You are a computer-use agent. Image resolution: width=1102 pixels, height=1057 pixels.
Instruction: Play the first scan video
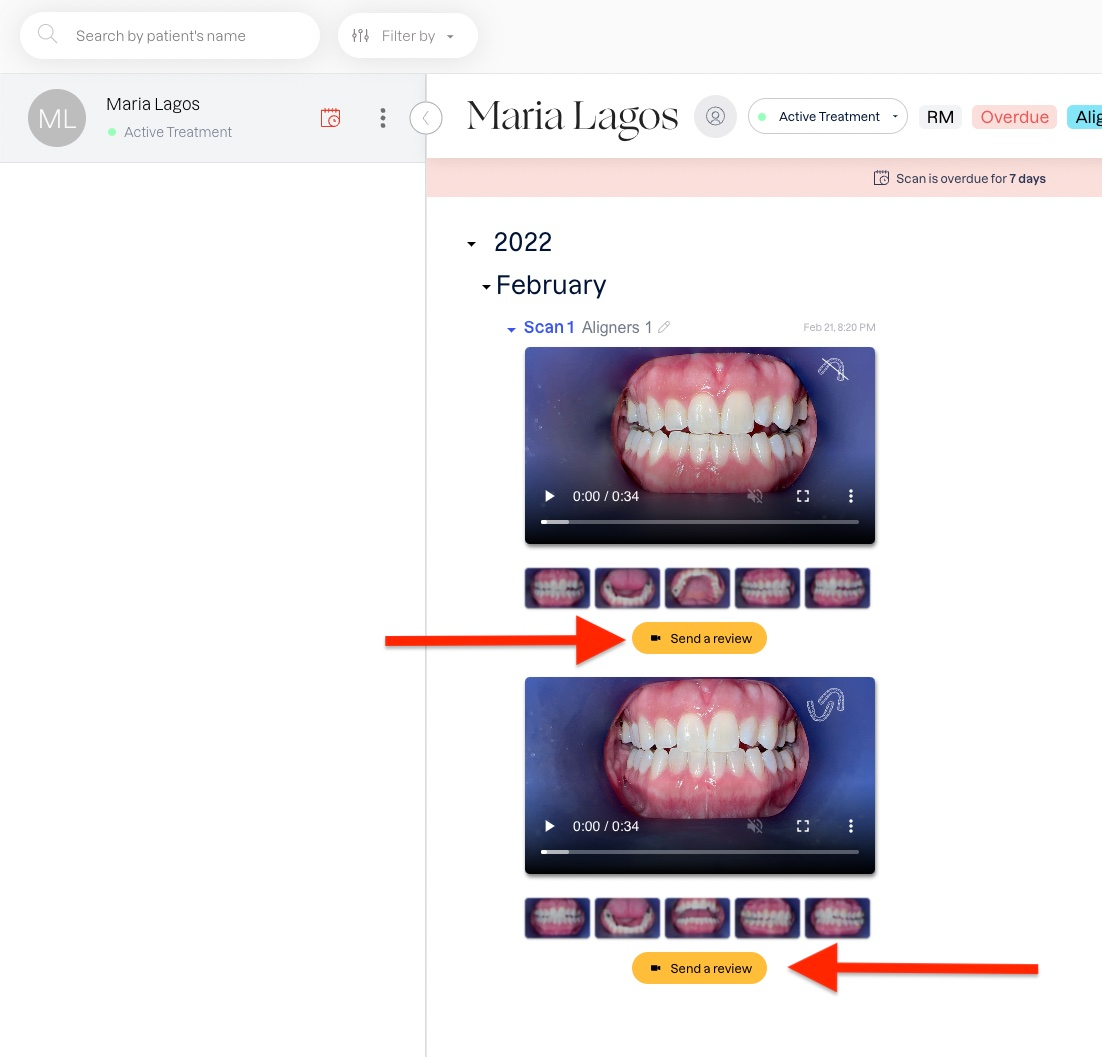point(550,496)
